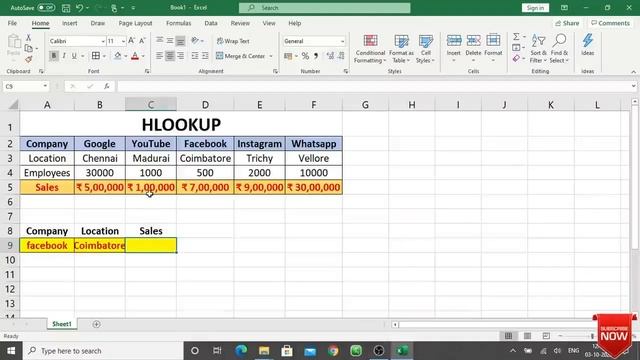Open the Font Color dropdown arrow
Screen dimensions: 640x360
point(143,56)
